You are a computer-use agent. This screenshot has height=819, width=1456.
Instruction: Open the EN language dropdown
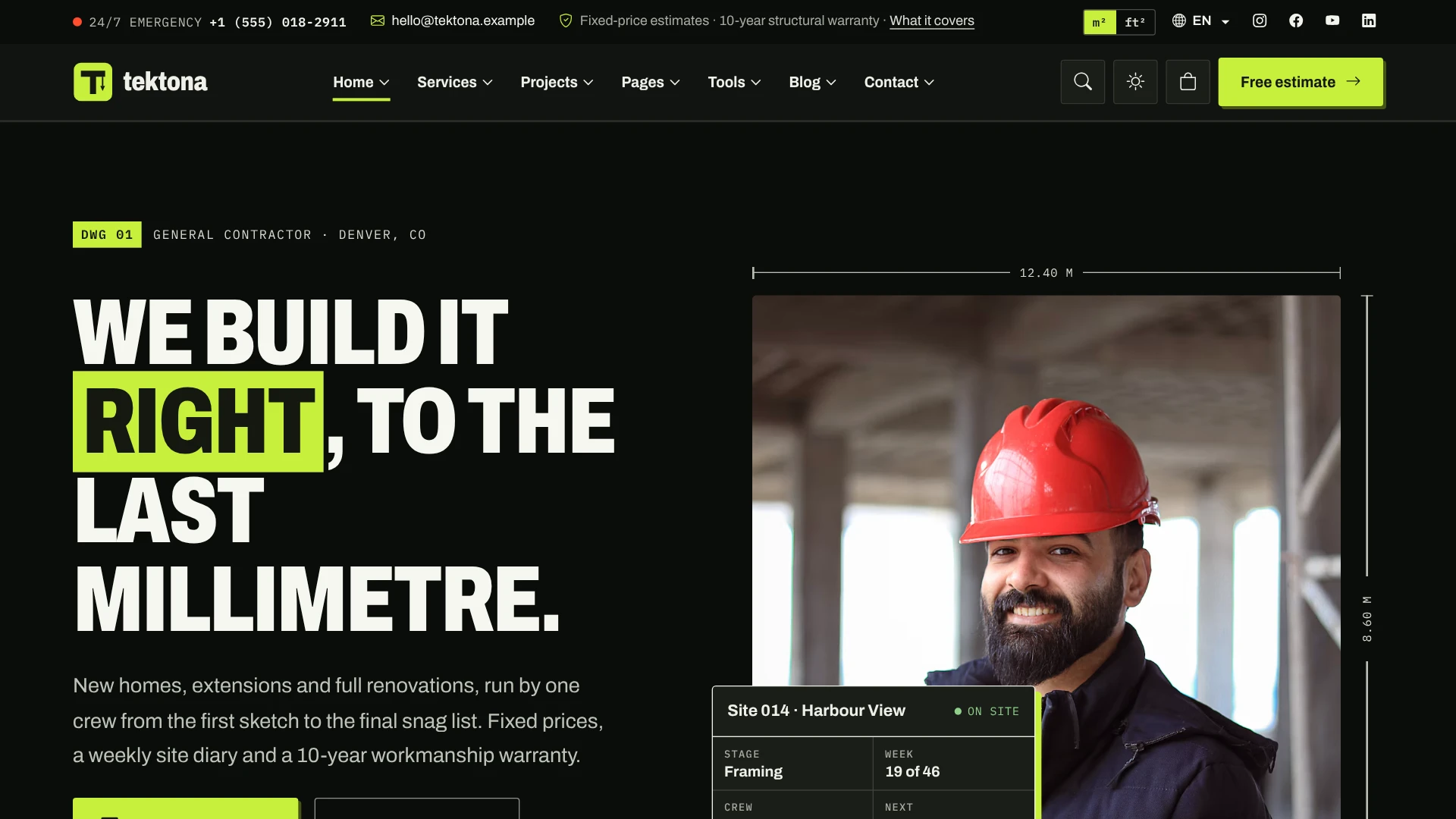point(1201,21)
